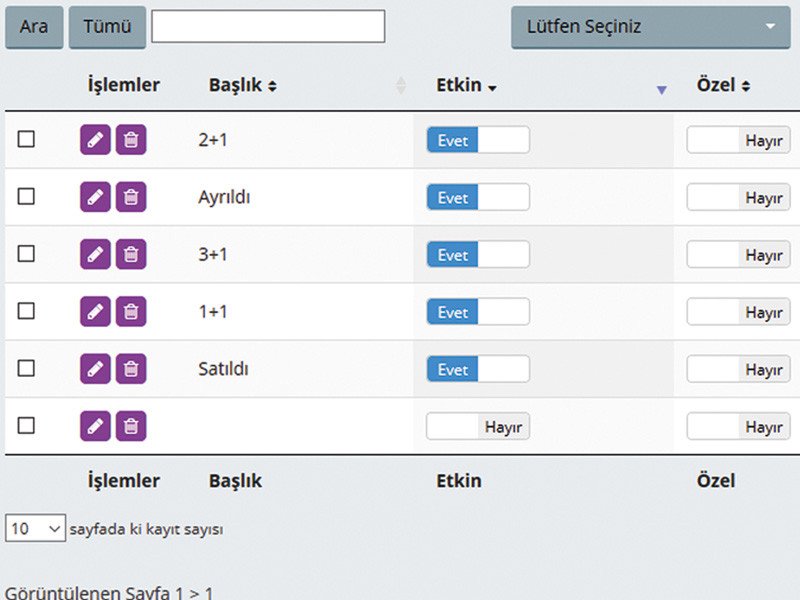Sort by the Başlık column header

tap(243, 86)
